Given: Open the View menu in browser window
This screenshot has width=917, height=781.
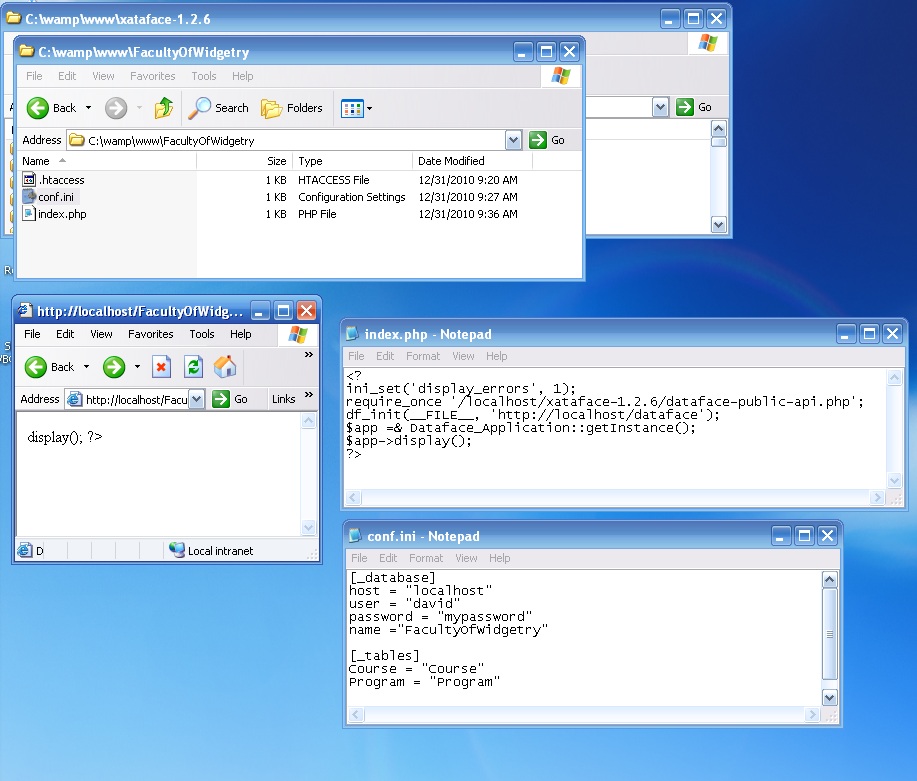Looking at the screenshot, I should (101, 334).
